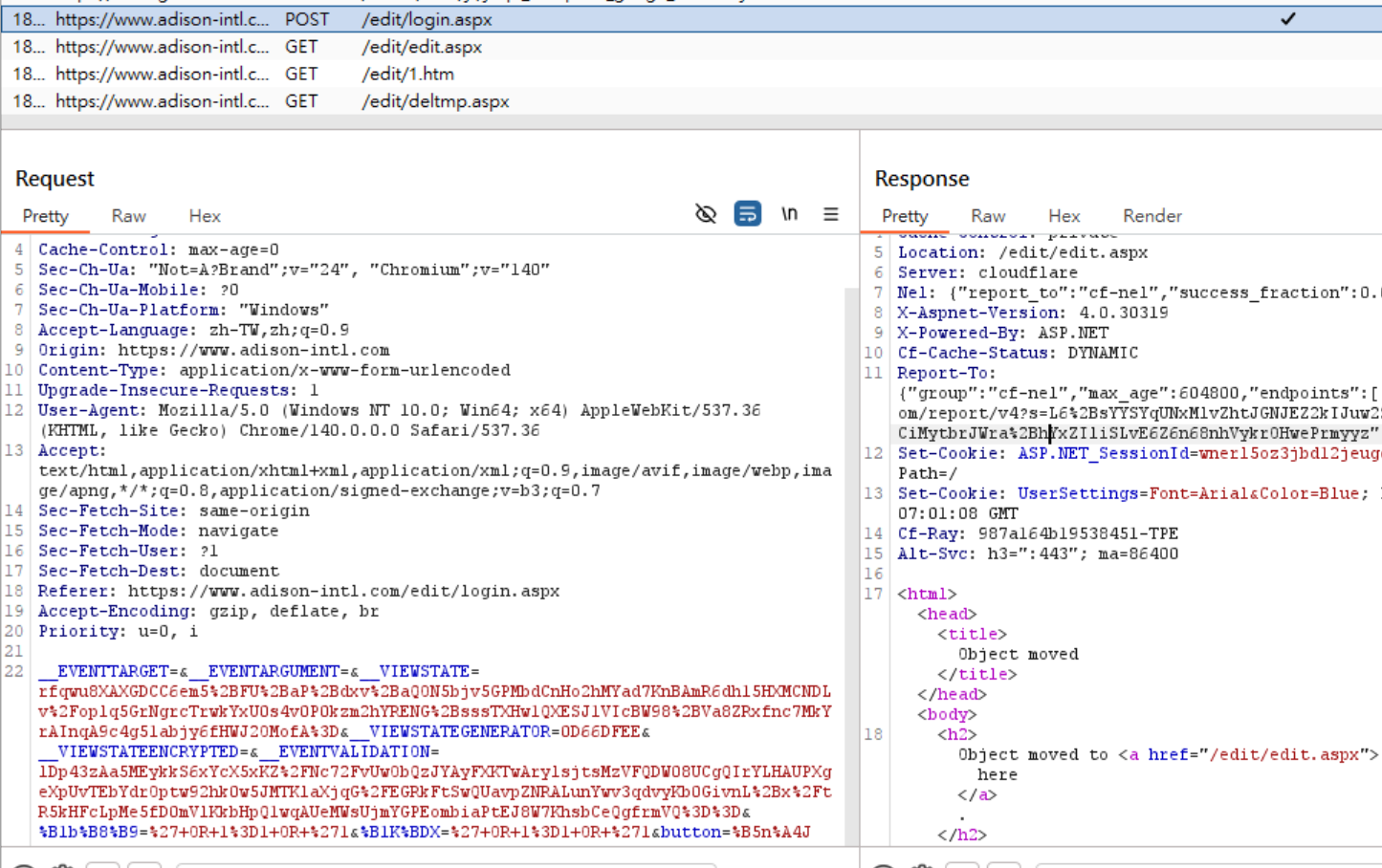
Task: Click the 'Object moved' title text in Response
Action: (x=1018, y=654)
